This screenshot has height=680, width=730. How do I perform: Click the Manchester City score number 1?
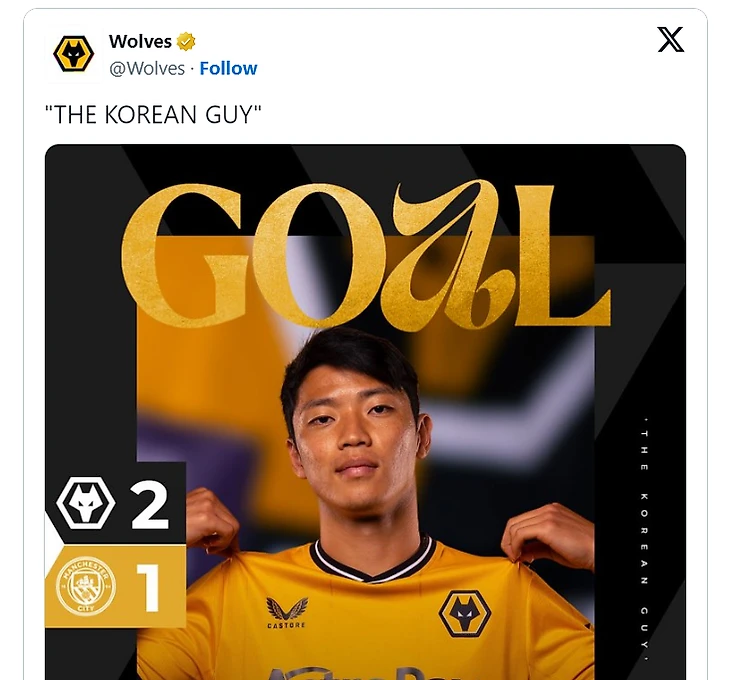(148, 588)
